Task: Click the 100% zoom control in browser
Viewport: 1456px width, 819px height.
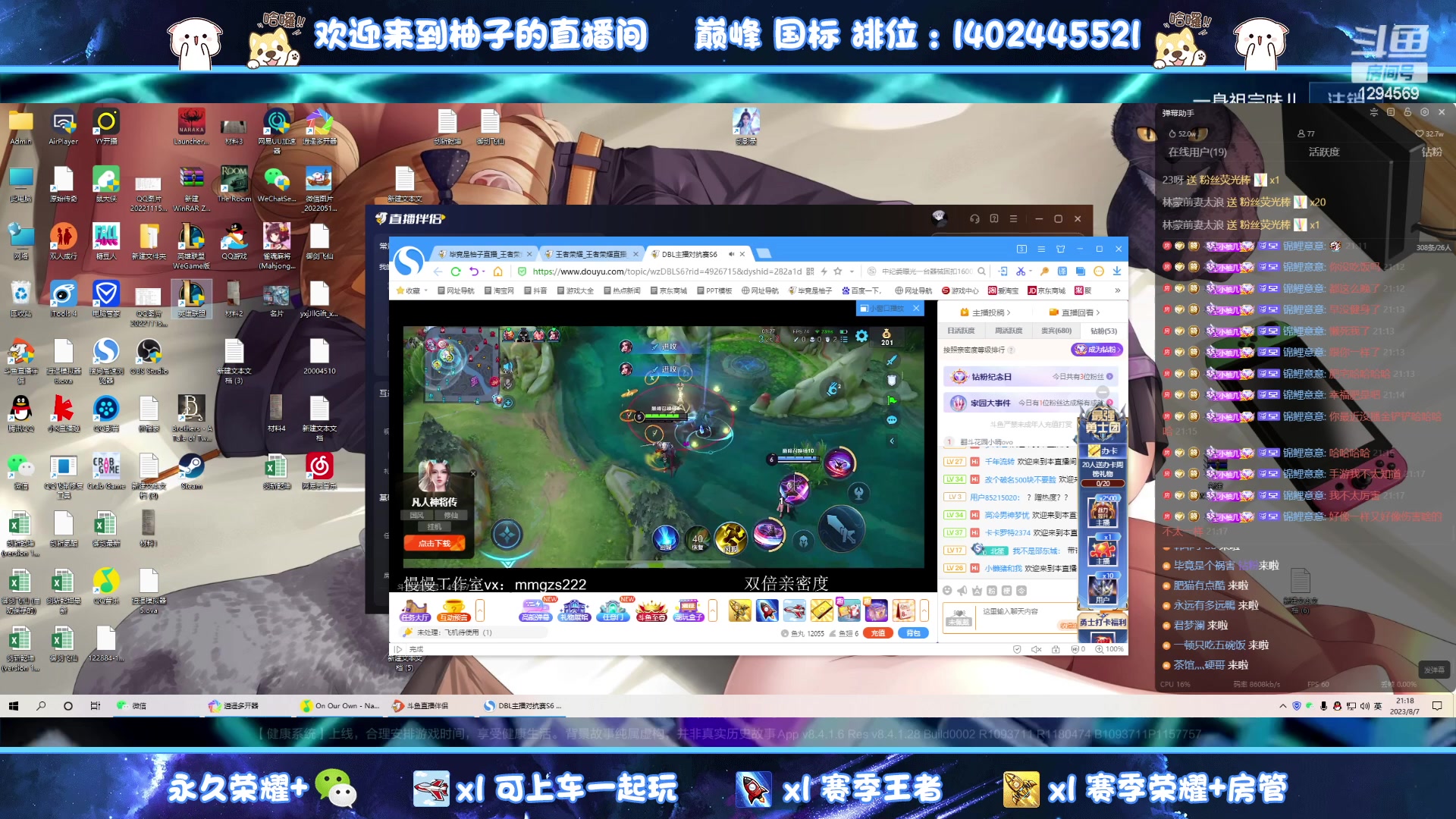Action: [1109, 649]
